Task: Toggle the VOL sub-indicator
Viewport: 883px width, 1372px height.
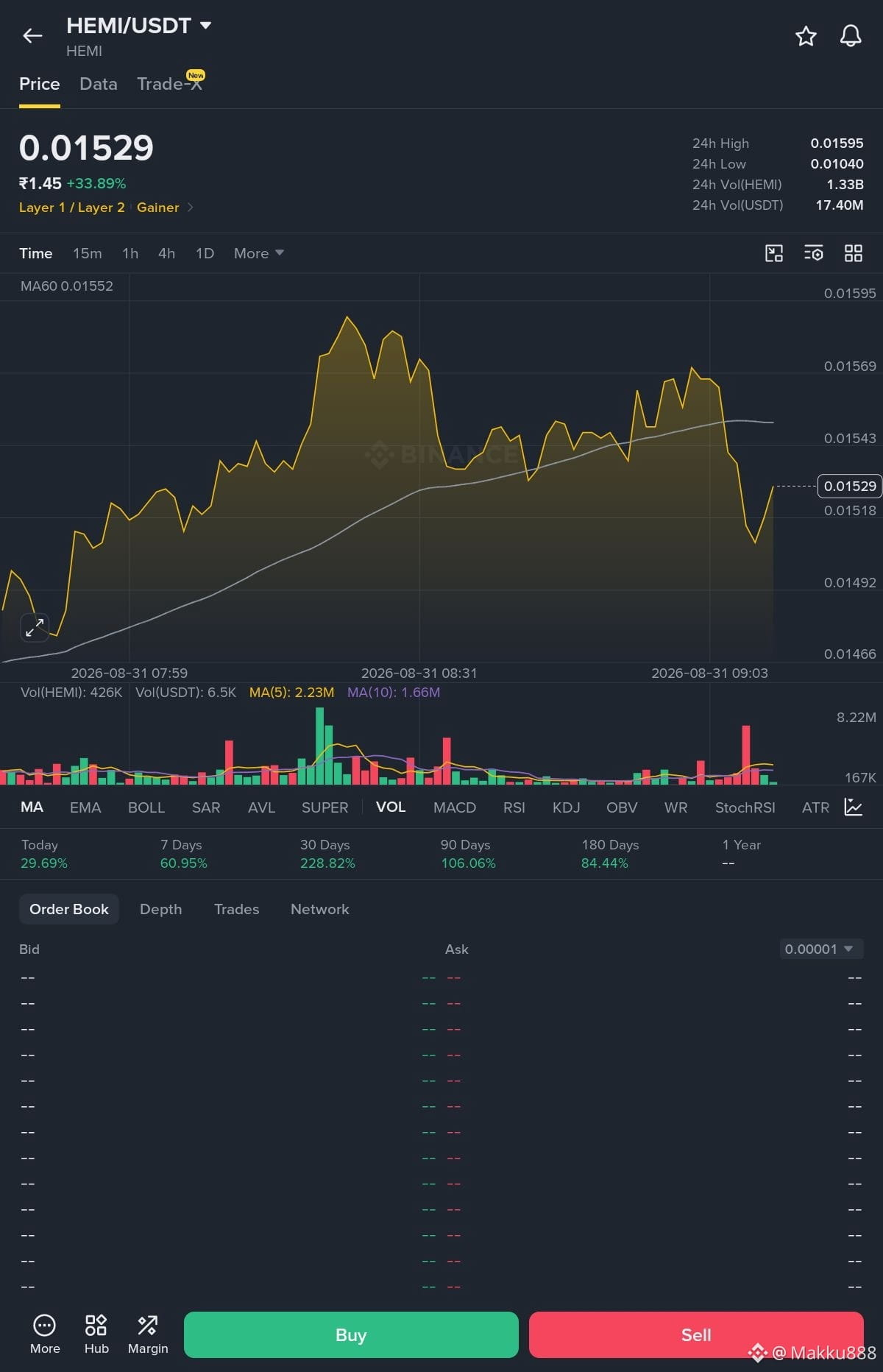Action: click(x=391, y=807)
